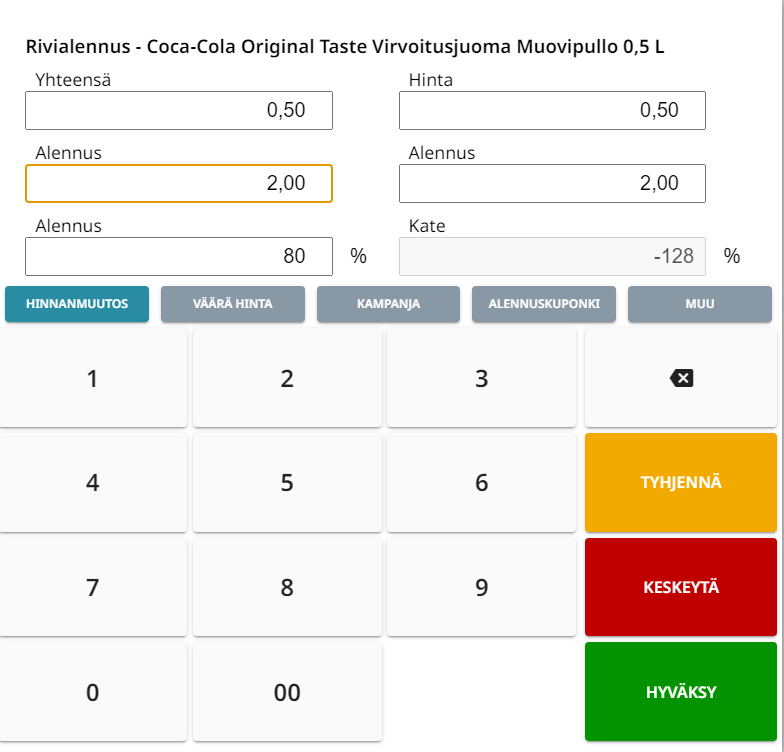Select the Hinnanmuutos discount reason
Screen dimensions: 784x752
pyautogui.click(x=77, y=304)
